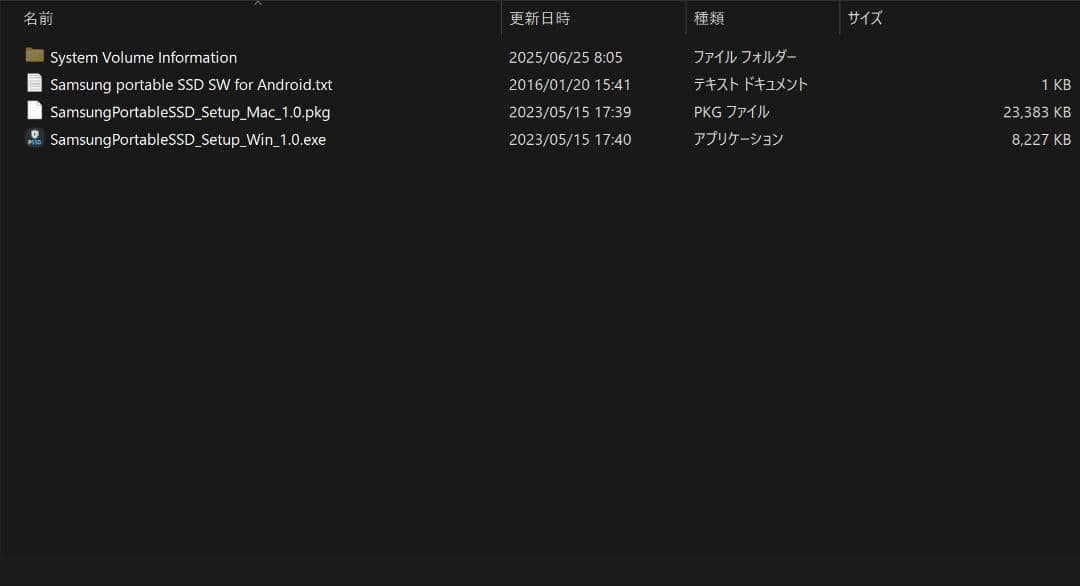Select the SamsungPortableSSD_Setup_Win_1.0.exe application
The image size is (1080, 586).
190,139
